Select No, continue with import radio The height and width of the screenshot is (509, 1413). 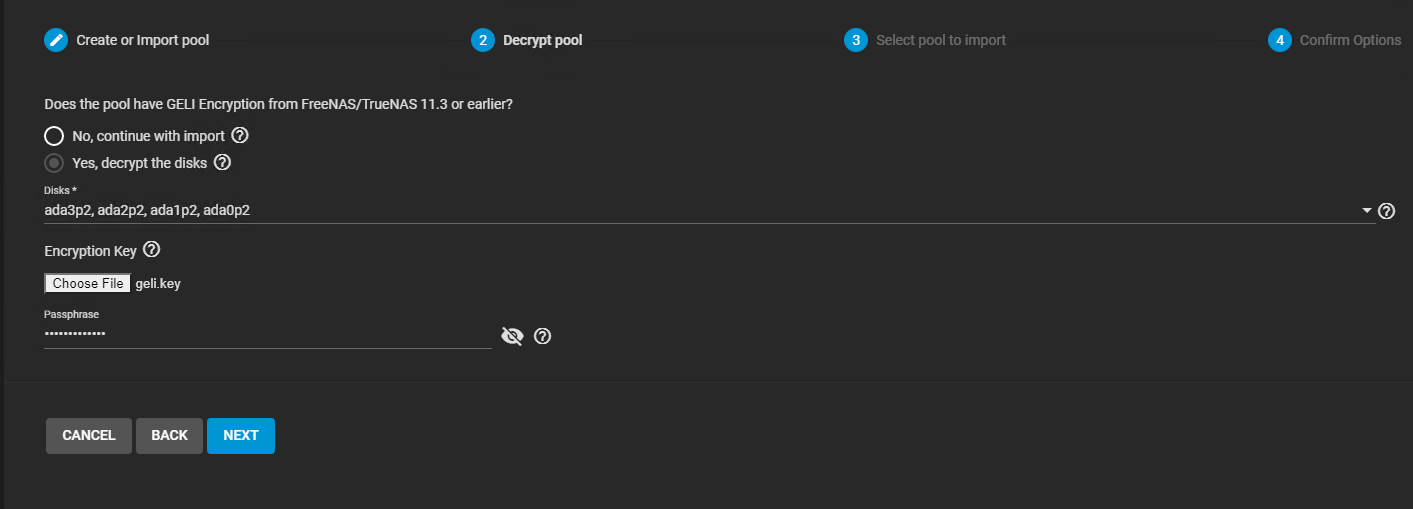pos(54,136)
